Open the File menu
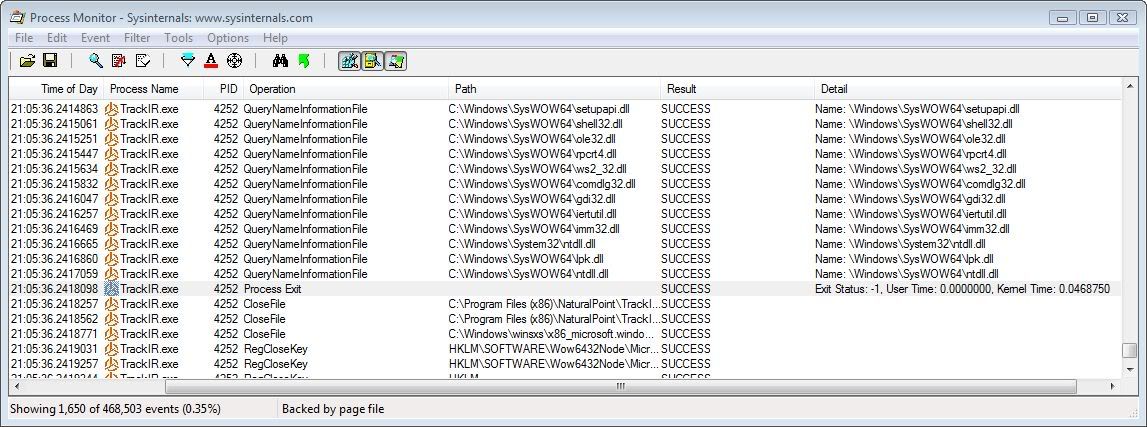 coord(23,38)
